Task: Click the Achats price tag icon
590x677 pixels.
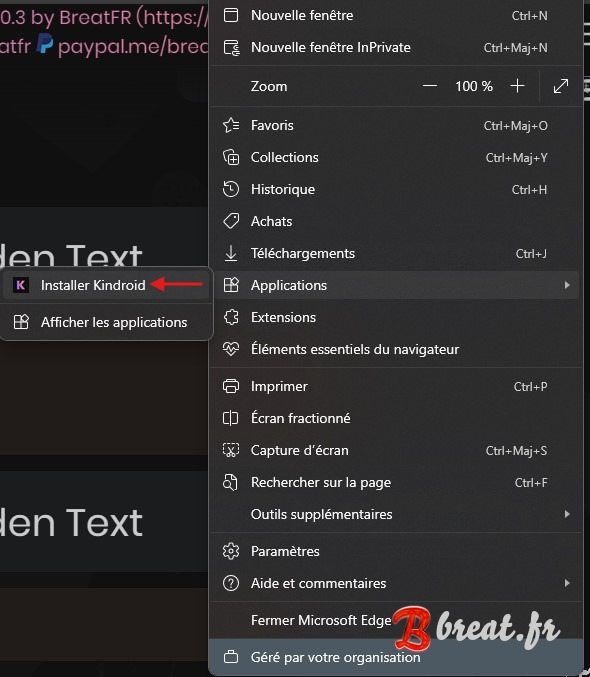Action: [x=231, y=221]
